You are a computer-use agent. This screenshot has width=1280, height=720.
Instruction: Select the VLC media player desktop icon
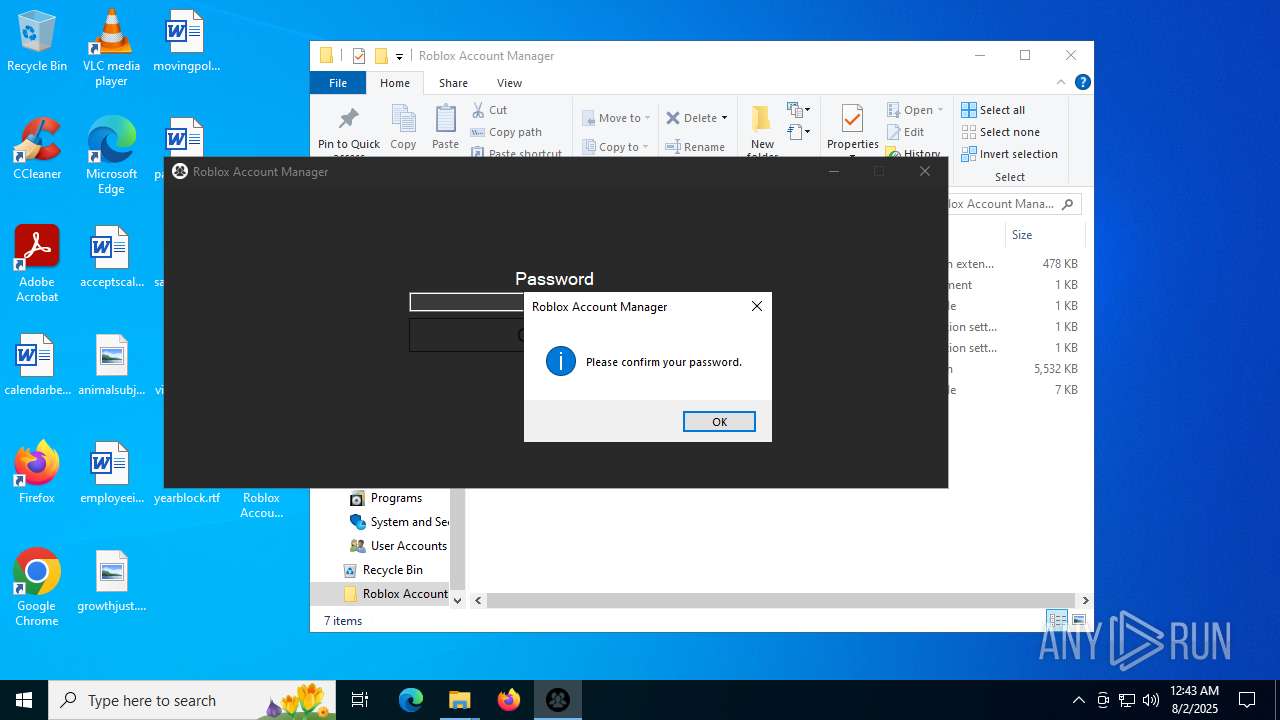(111, 48)
